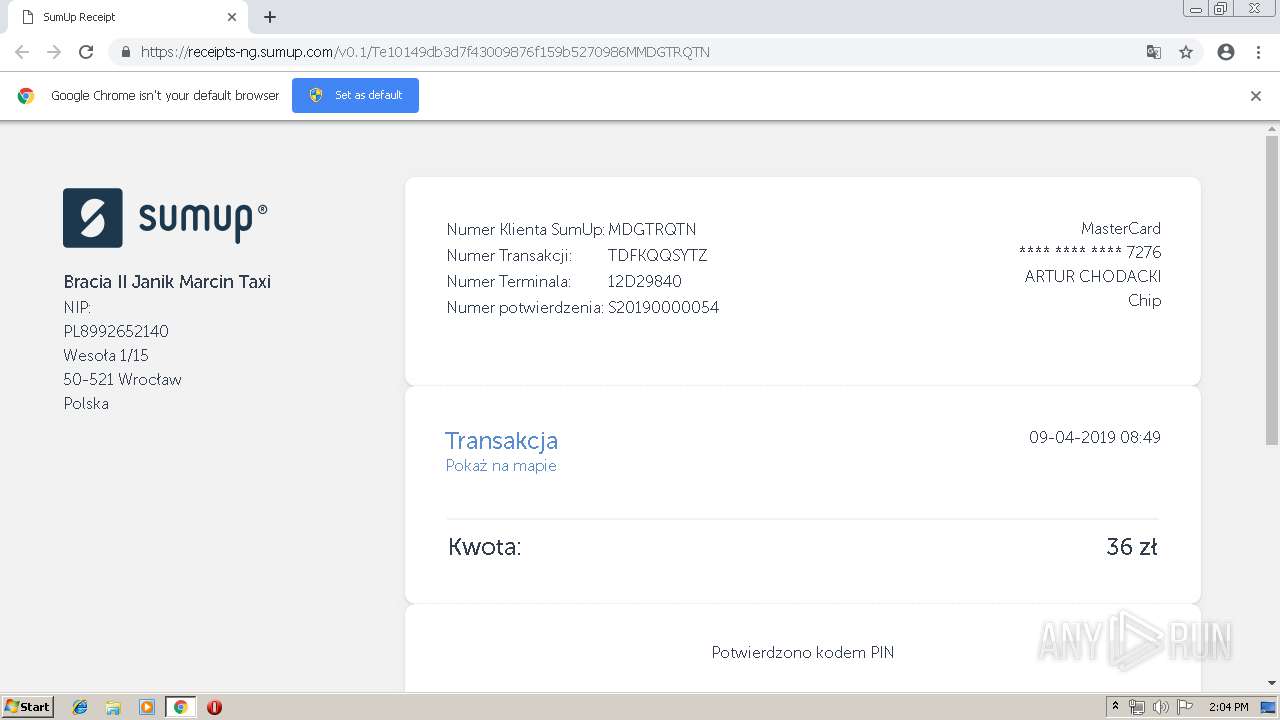
Task: Click the scrollbar down arrow
Action: (1272, 683)
